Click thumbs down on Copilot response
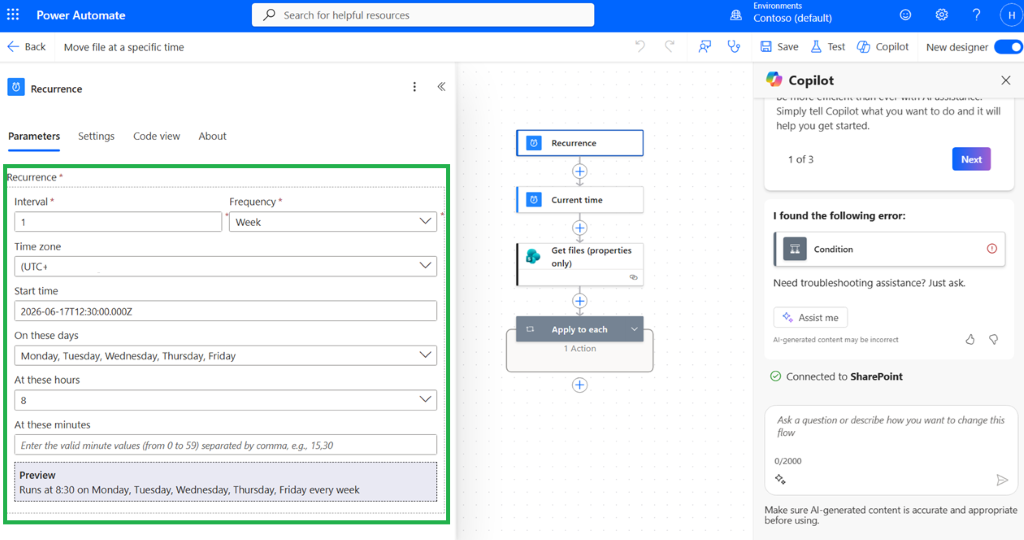This screenshot has width=1024, height=540. [993, 339]
